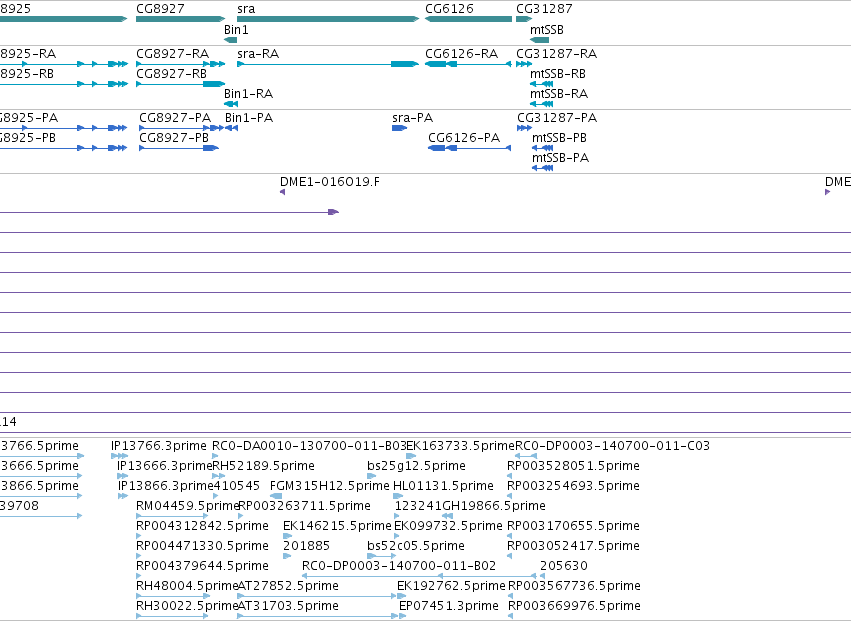Click the Bin1-PA protein label
The image size is (851, 621).
click(249, 118)
